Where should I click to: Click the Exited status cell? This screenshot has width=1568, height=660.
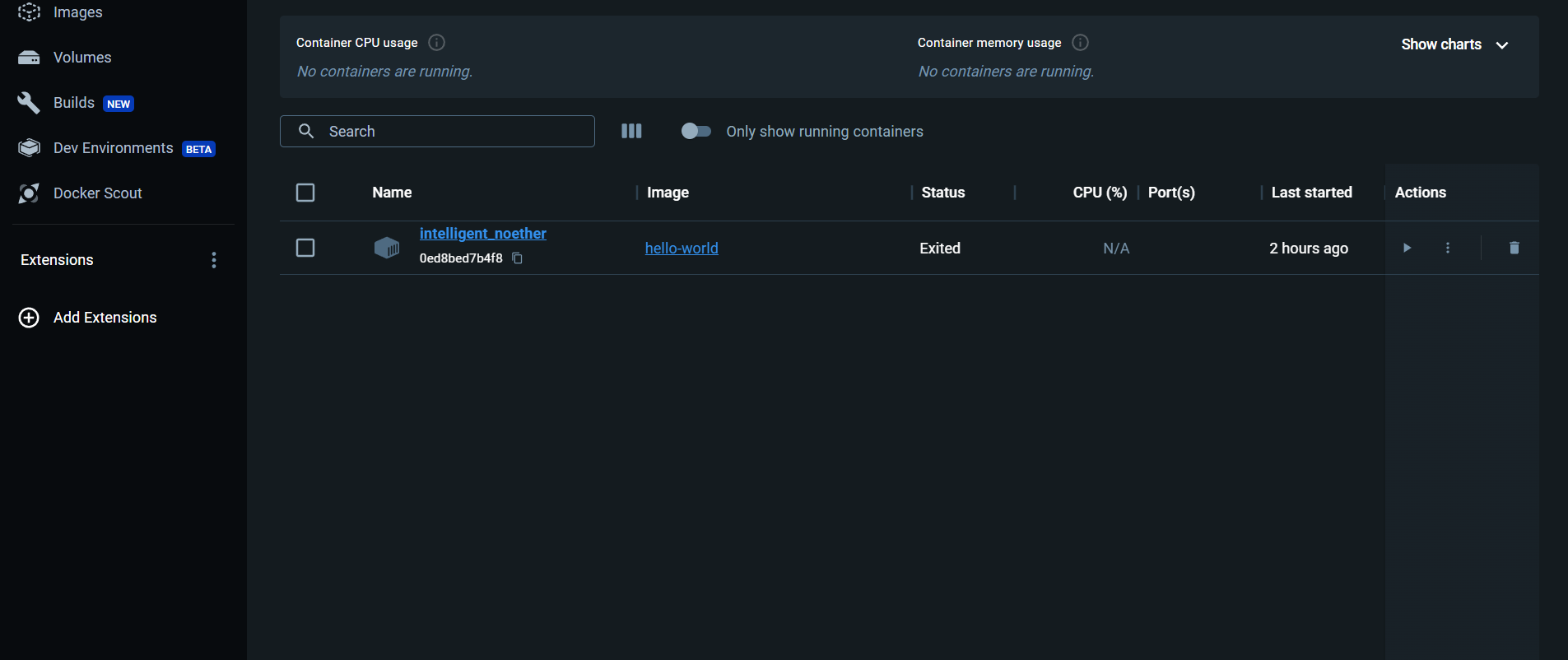tap(940, 249)
